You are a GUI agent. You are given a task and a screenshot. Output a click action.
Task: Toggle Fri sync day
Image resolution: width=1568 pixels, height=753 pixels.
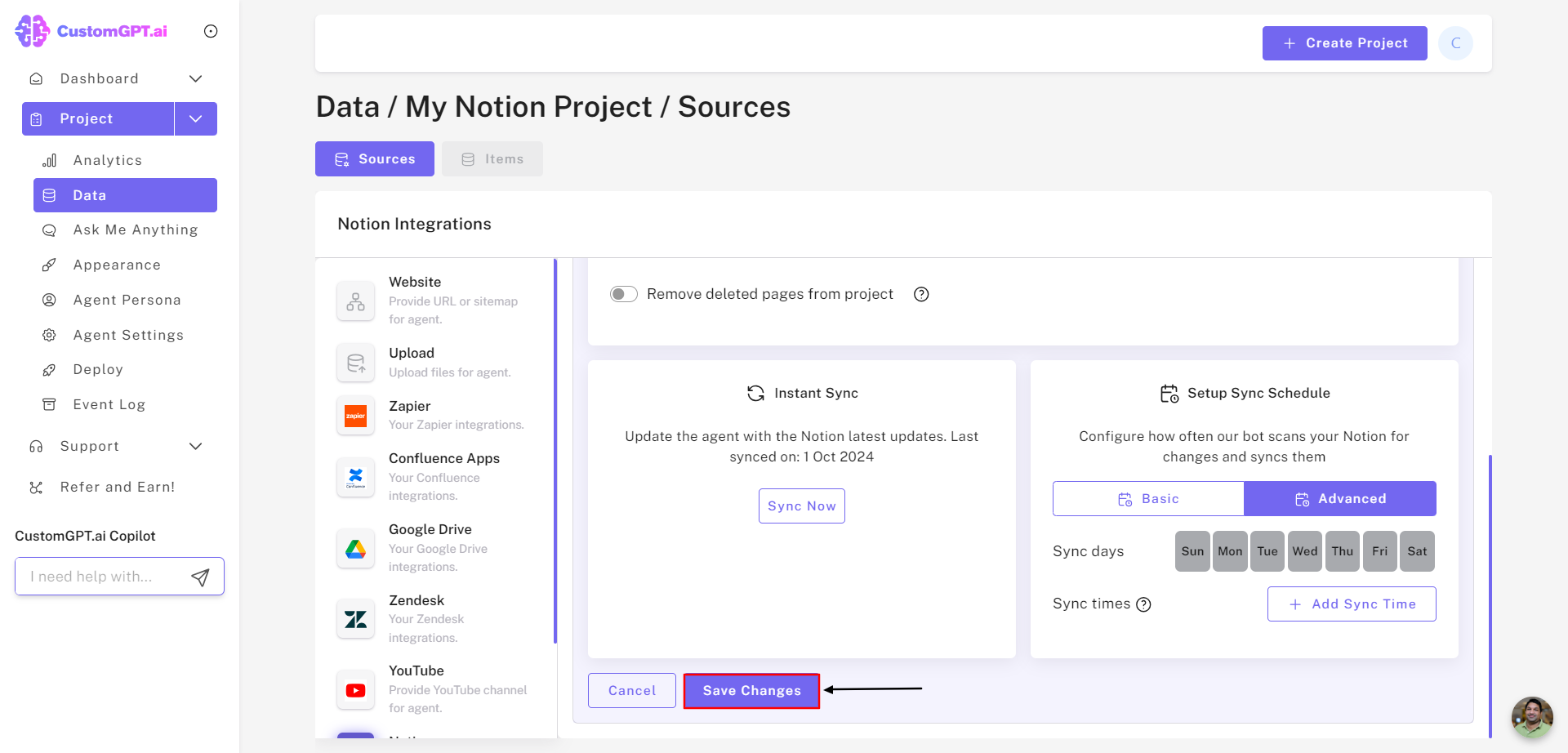pyautogui.click(x=1380, y=551)
